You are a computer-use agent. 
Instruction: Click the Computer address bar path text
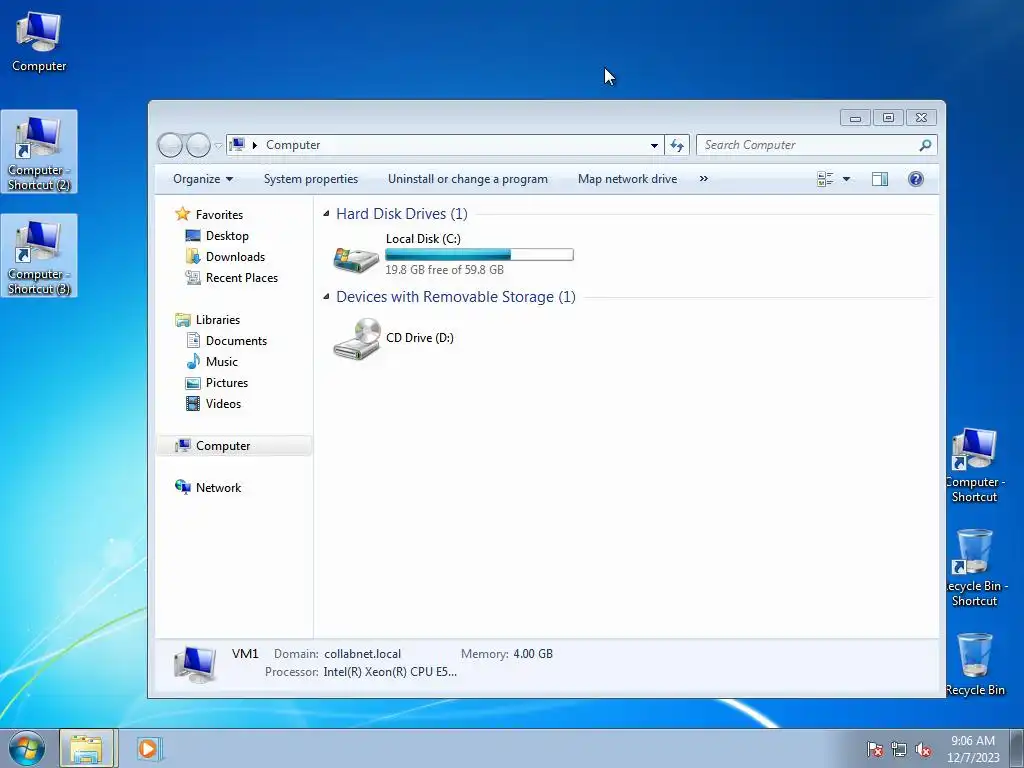(x=293, y=145)
